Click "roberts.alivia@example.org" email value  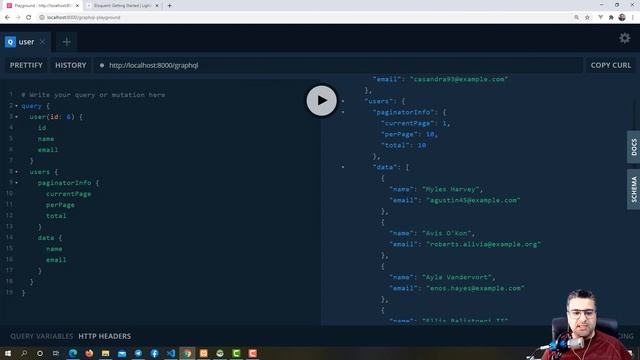484,244
